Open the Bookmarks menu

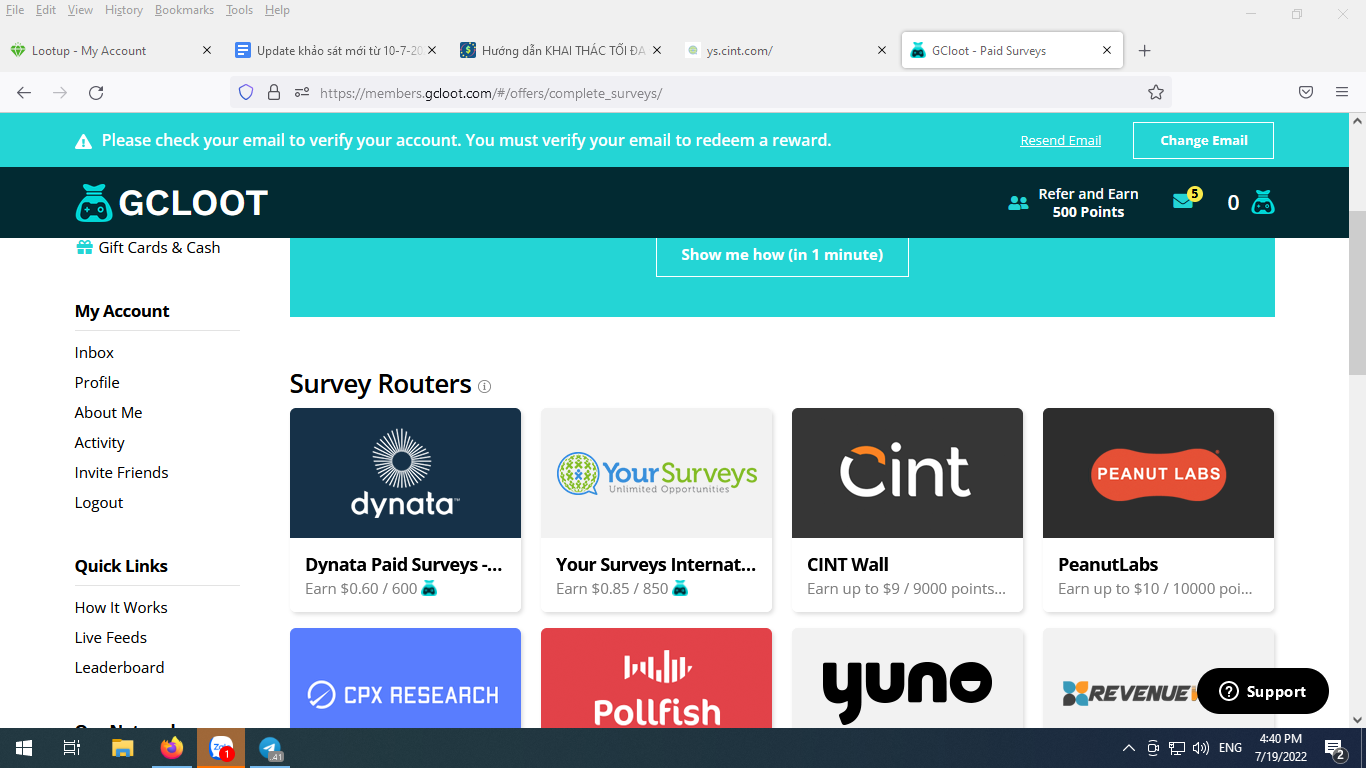[x=184, y=10]
